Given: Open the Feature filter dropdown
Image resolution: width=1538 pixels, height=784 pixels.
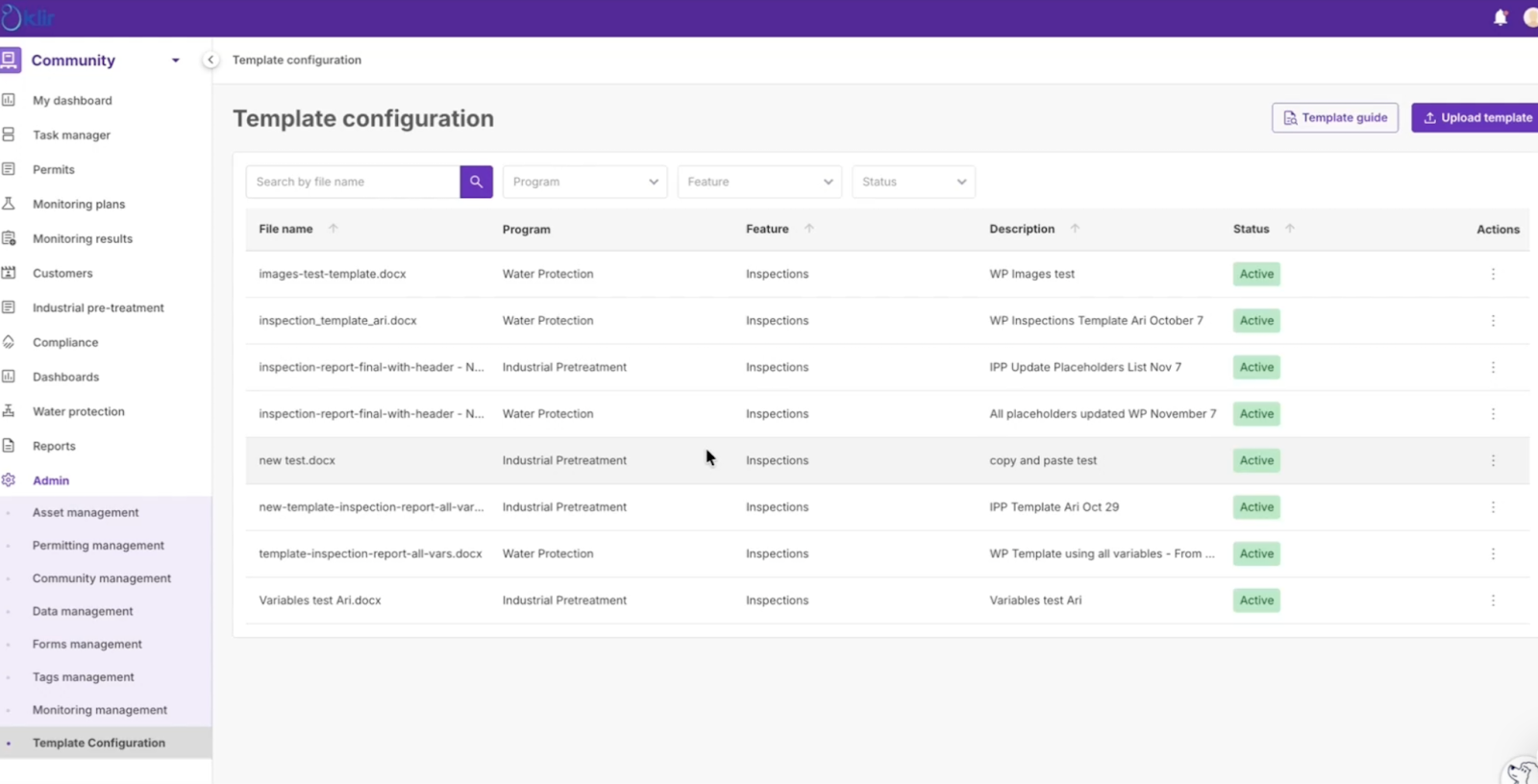Looking at the screenshot, I should (759, 182).
